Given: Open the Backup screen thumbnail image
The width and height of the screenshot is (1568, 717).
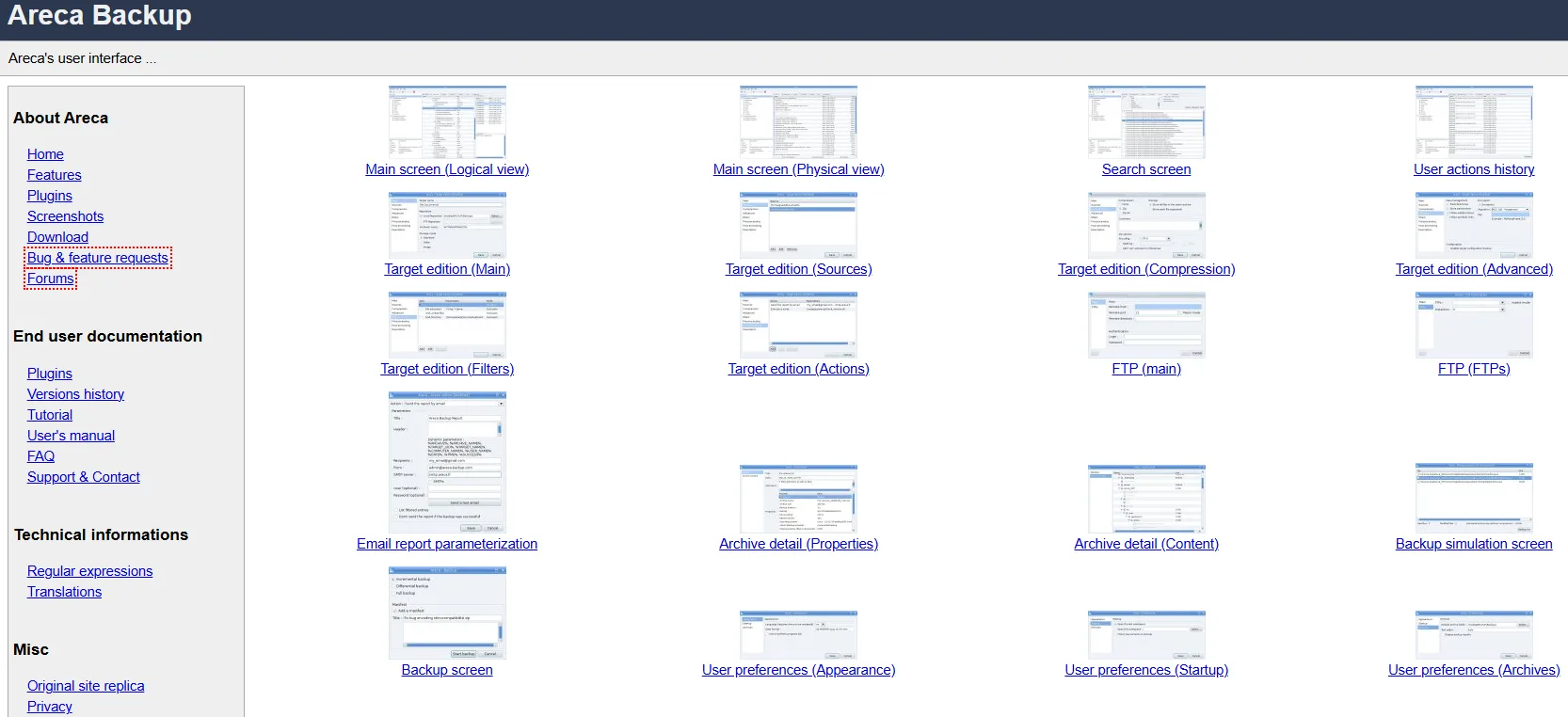Looking at the screenshot, I should click(447, 613).
